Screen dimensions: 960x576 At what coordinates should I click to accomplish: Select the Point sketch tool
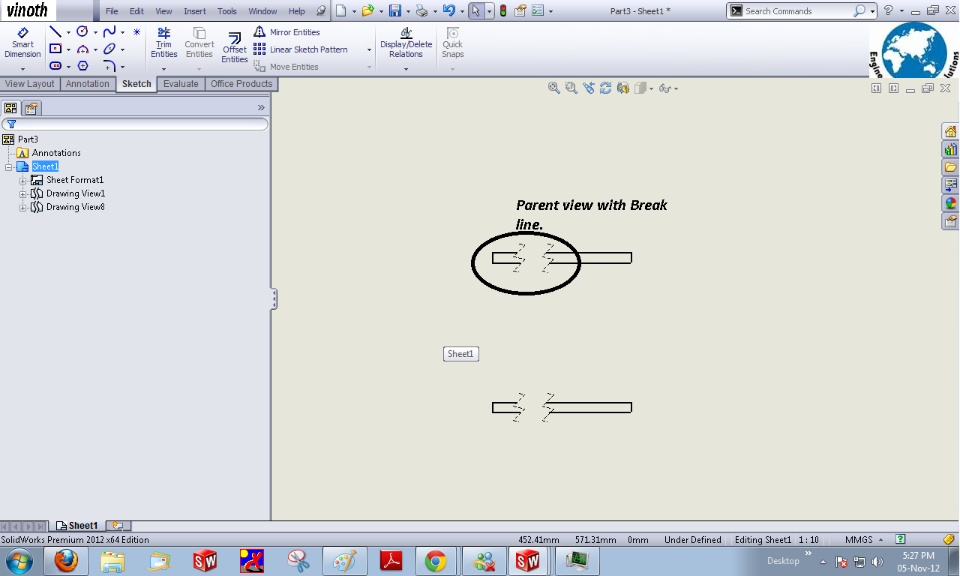[x=137, y=32]
